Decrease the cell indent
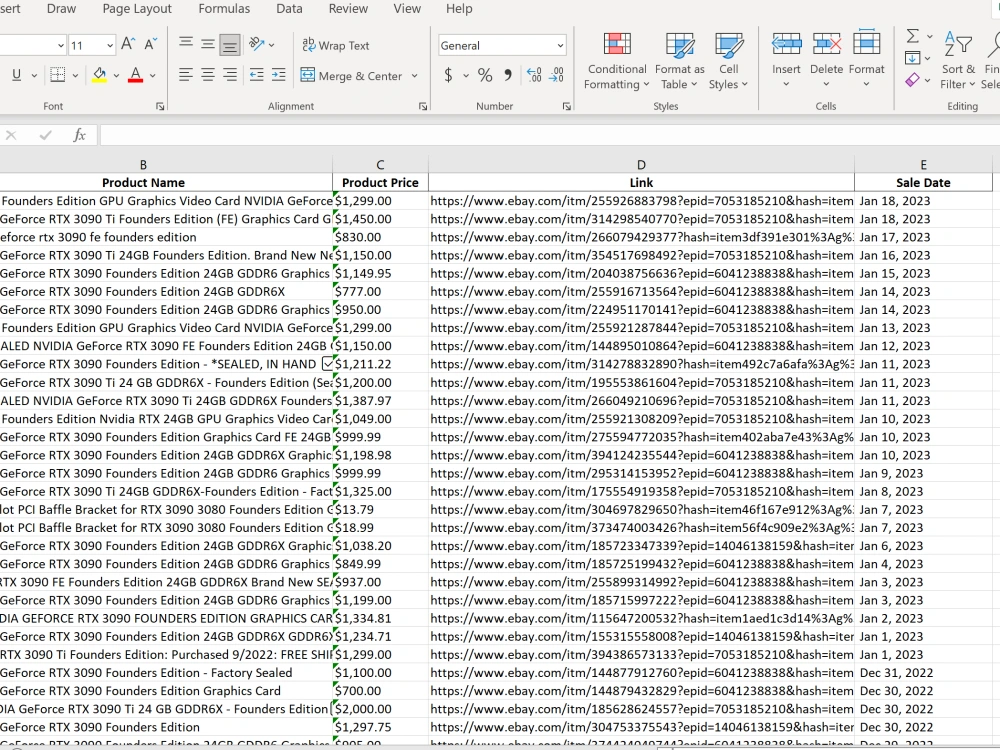1000x750 pixels. [256, 75]
